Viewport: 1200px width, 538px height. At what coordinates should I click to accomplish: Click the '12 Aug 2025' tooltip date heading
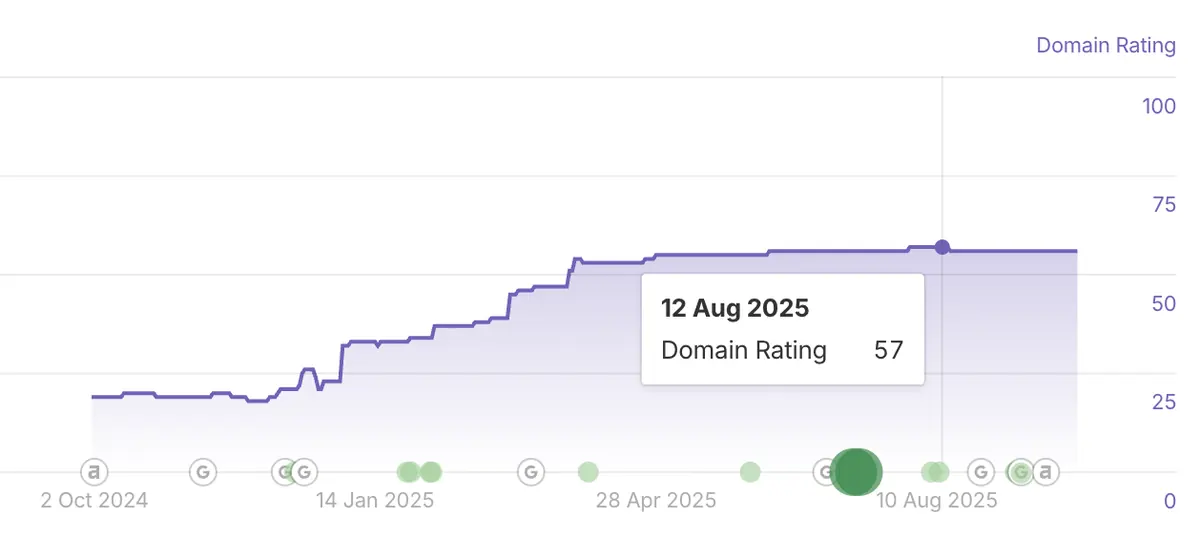click(735, 308)
